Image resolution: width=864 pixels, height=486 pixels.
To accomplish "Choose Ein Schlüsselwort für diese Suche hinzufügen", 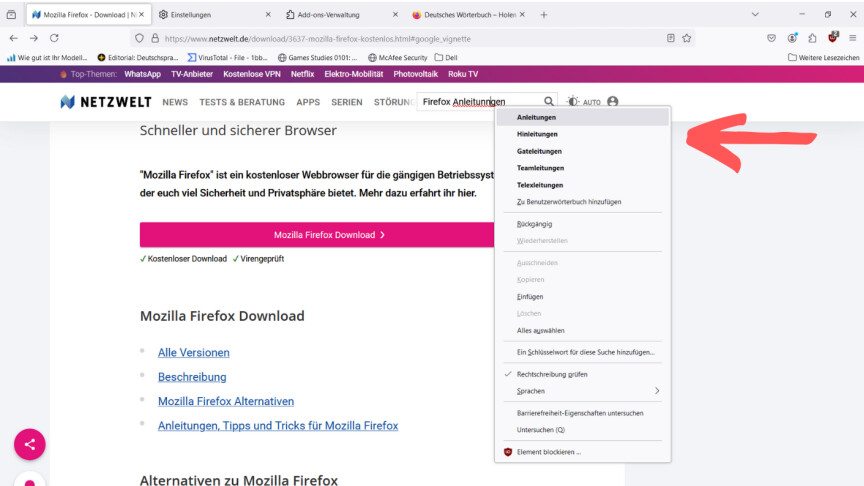I will click(582, 352).
